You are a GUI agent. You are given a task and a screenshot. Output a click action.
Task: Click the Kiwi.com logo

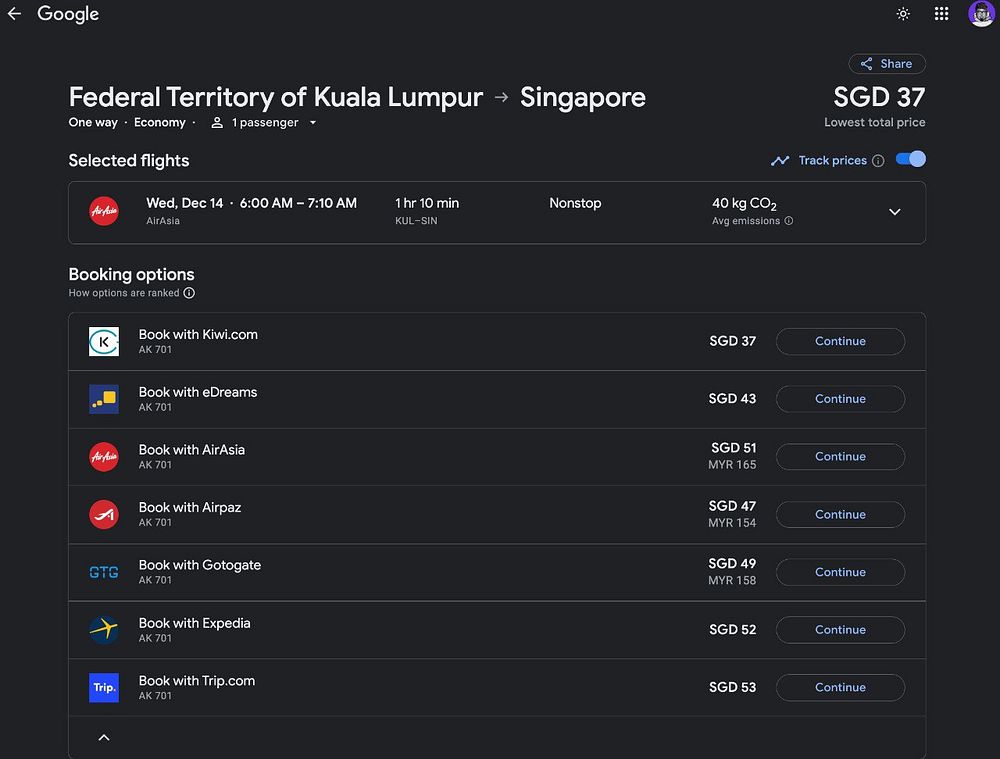(104, 342)
